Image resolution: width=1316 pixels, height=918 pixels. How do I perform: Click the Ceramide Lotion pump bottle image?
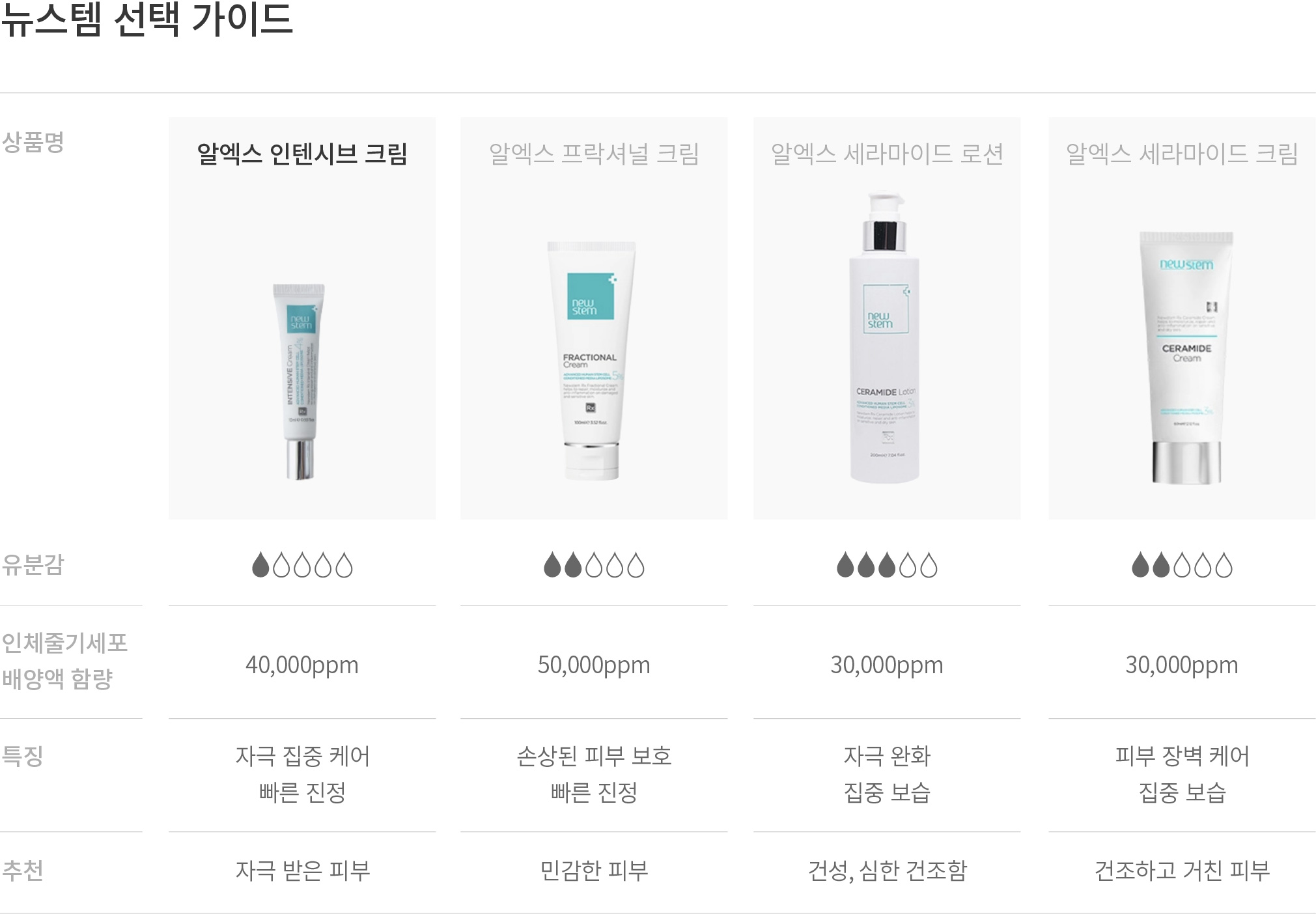click(x=884, y=337)
